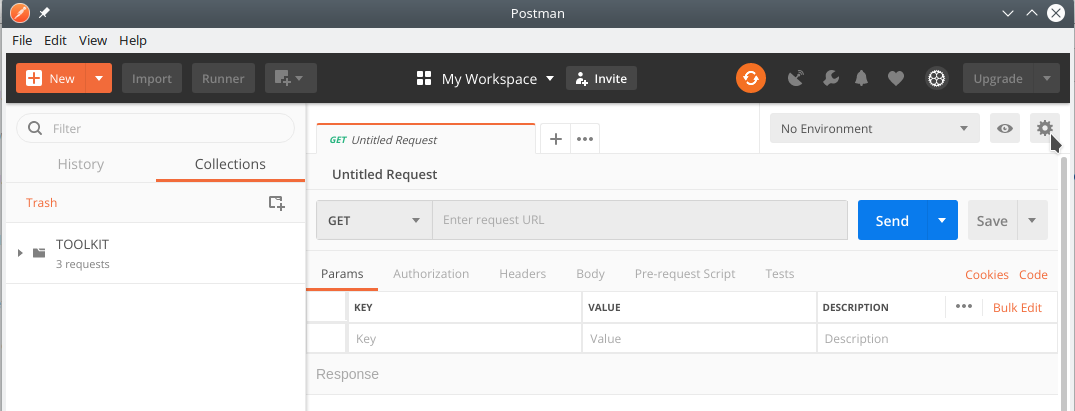Click the orange New button
The width and height of the screenshot is (1075, 411).
(51, 79)
